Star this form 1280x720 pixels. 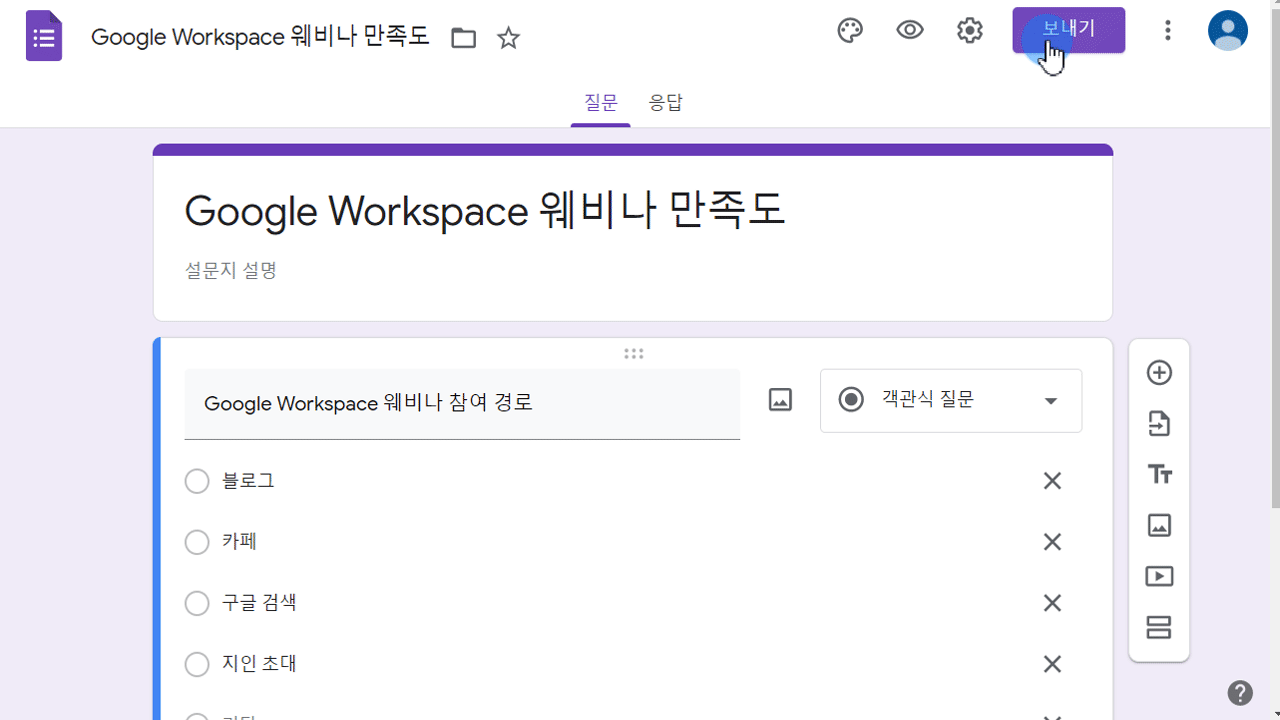click(x=509, y=38)
